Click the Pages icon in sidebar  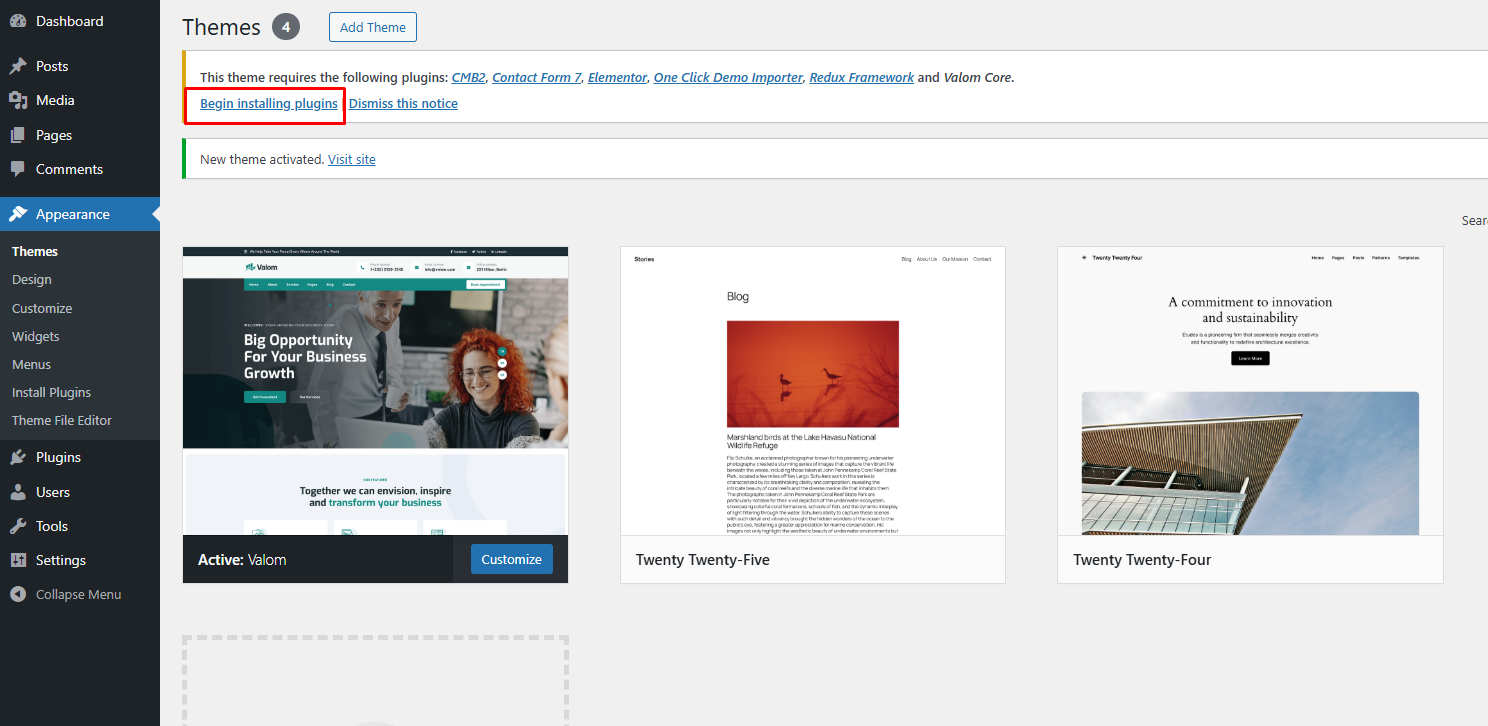coord(18,135)
